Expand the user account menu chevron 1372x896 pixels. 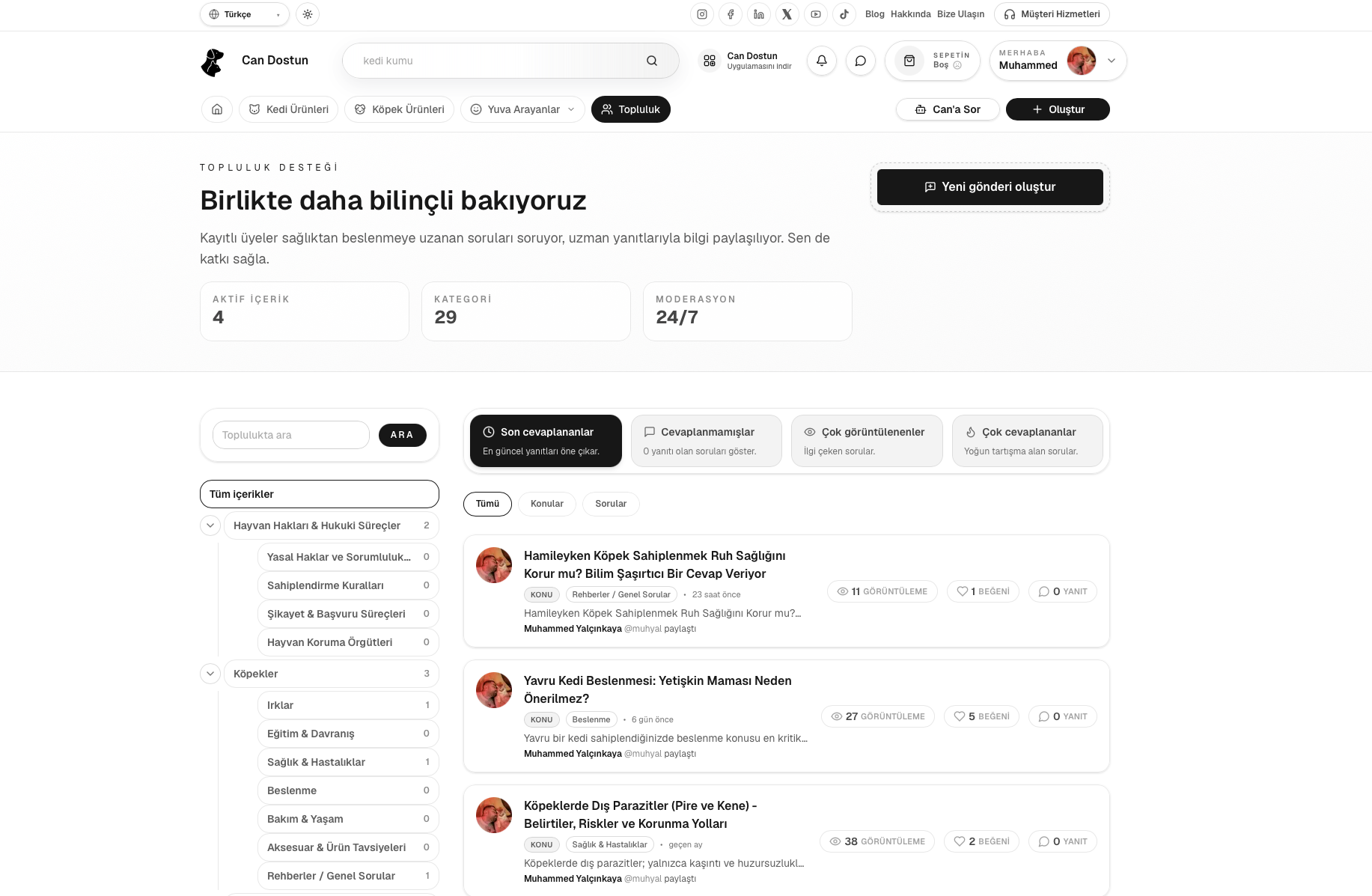(x=1111, y=61)
